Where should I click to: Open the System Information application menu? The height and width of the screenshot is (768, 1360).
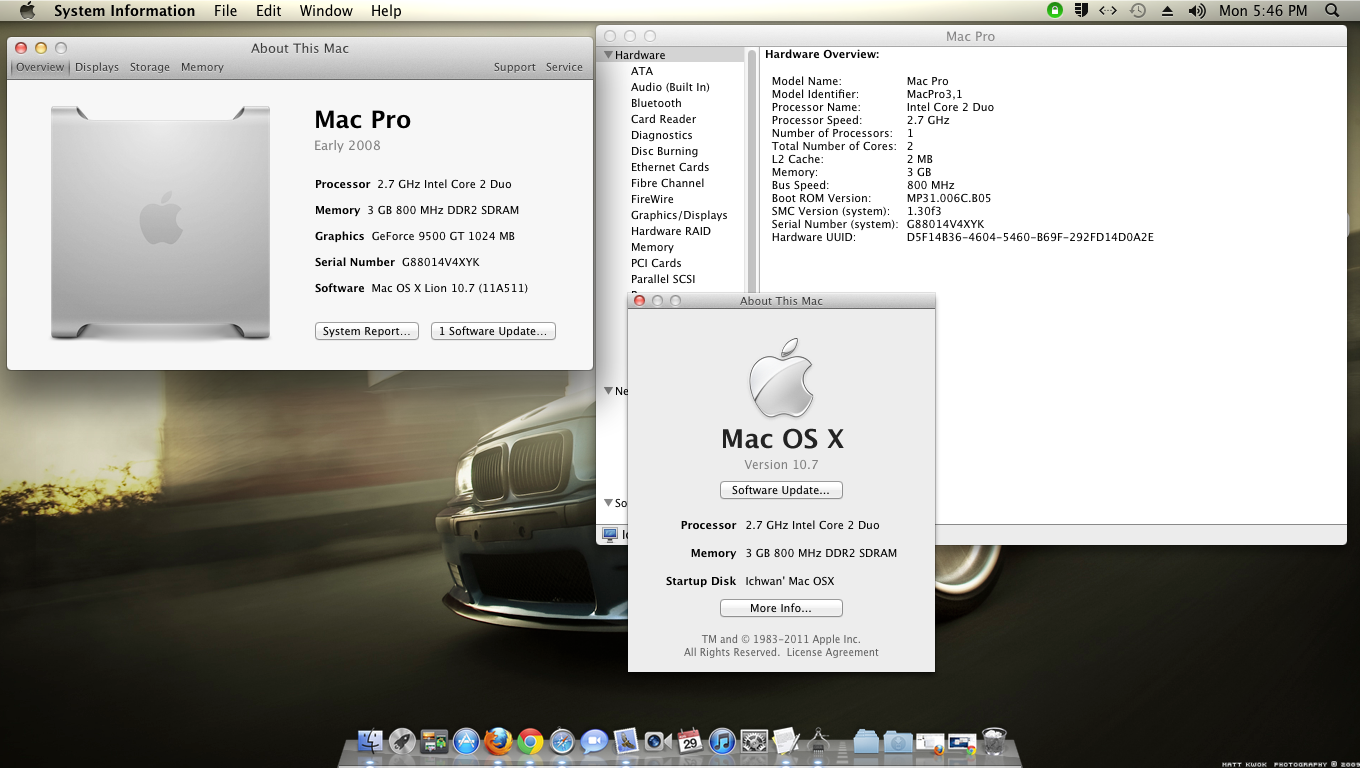pyautogui.click(x=124, y=11)
